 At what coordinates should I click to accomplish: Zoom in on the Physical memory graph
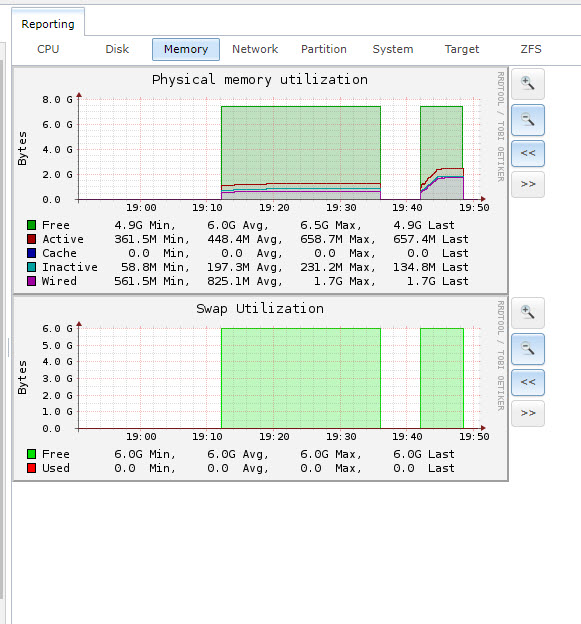click(x=528, y=84)
